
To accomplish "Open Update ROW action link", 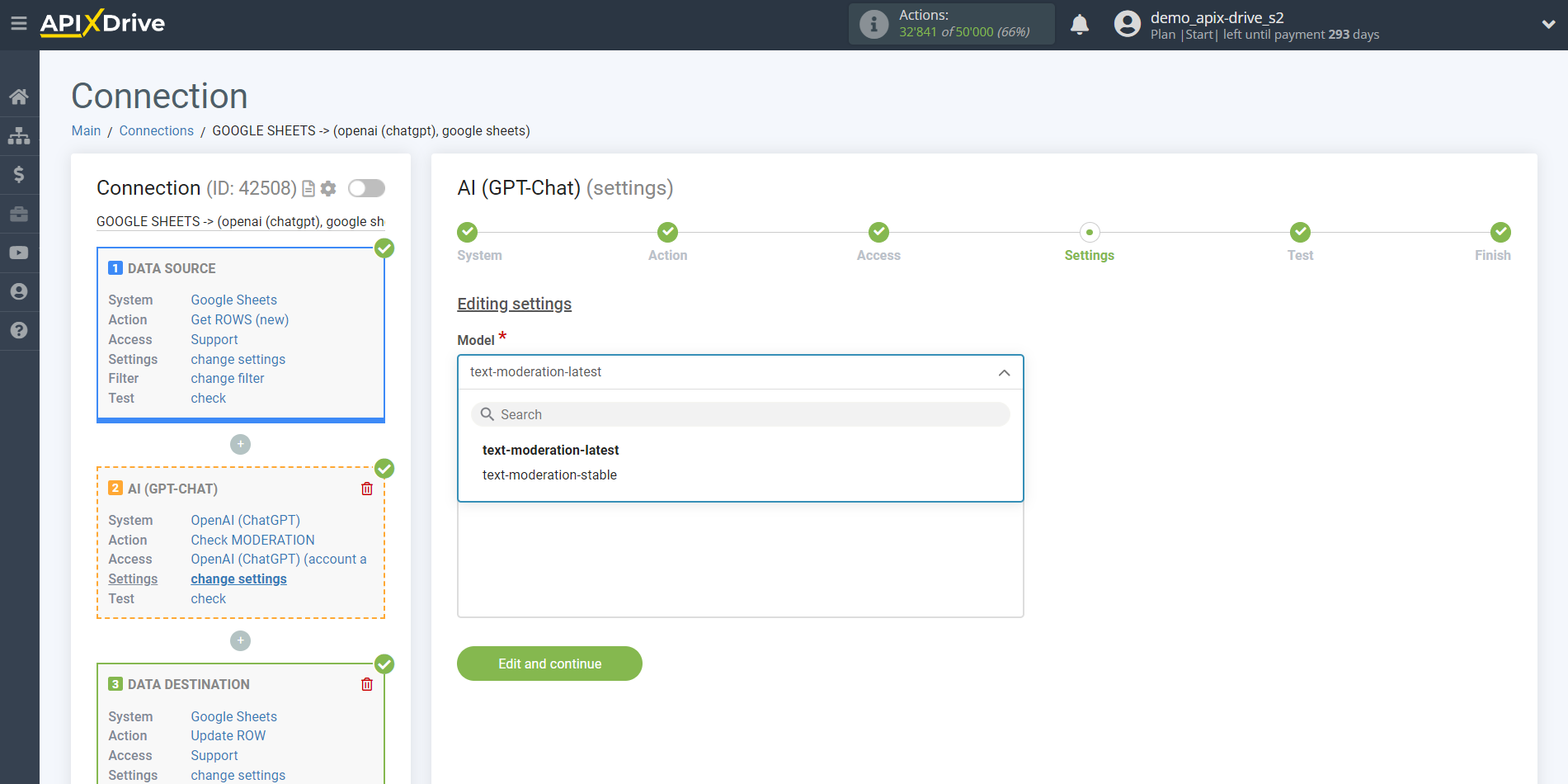I will pyautogui.click(x=228, y=735).
